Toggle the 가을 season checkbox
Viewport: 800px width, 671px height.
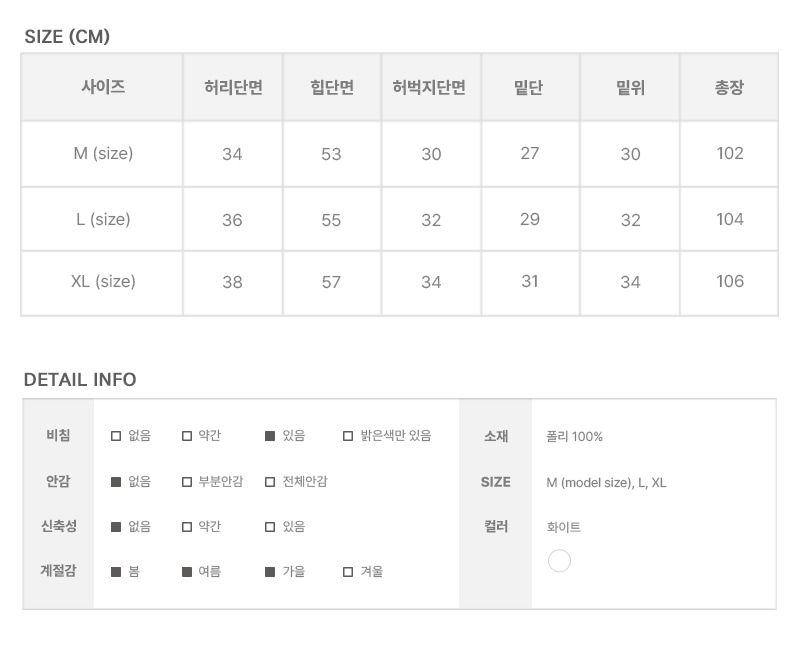(270, 572)
